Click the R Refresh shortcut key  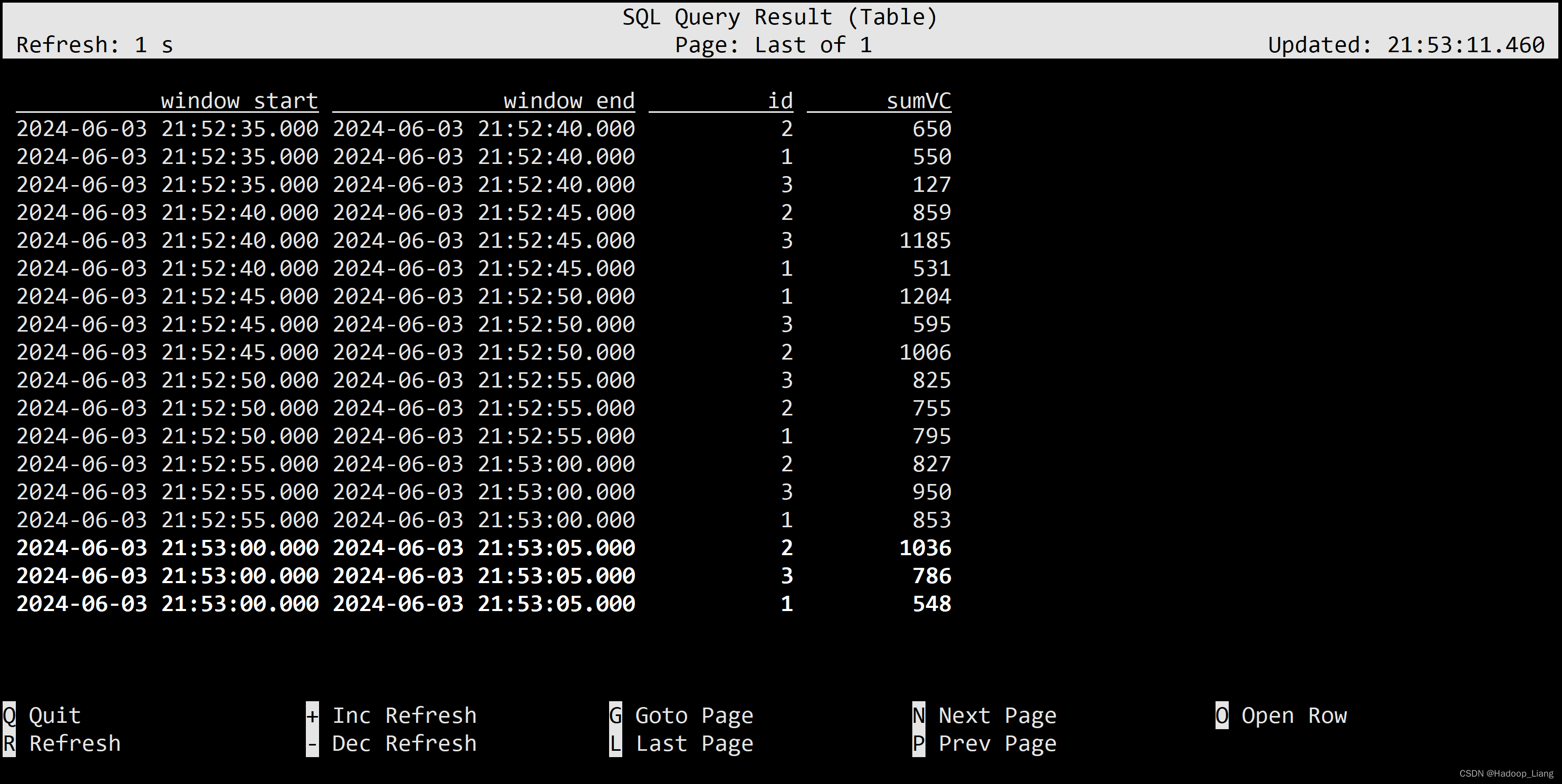point(9,743)
